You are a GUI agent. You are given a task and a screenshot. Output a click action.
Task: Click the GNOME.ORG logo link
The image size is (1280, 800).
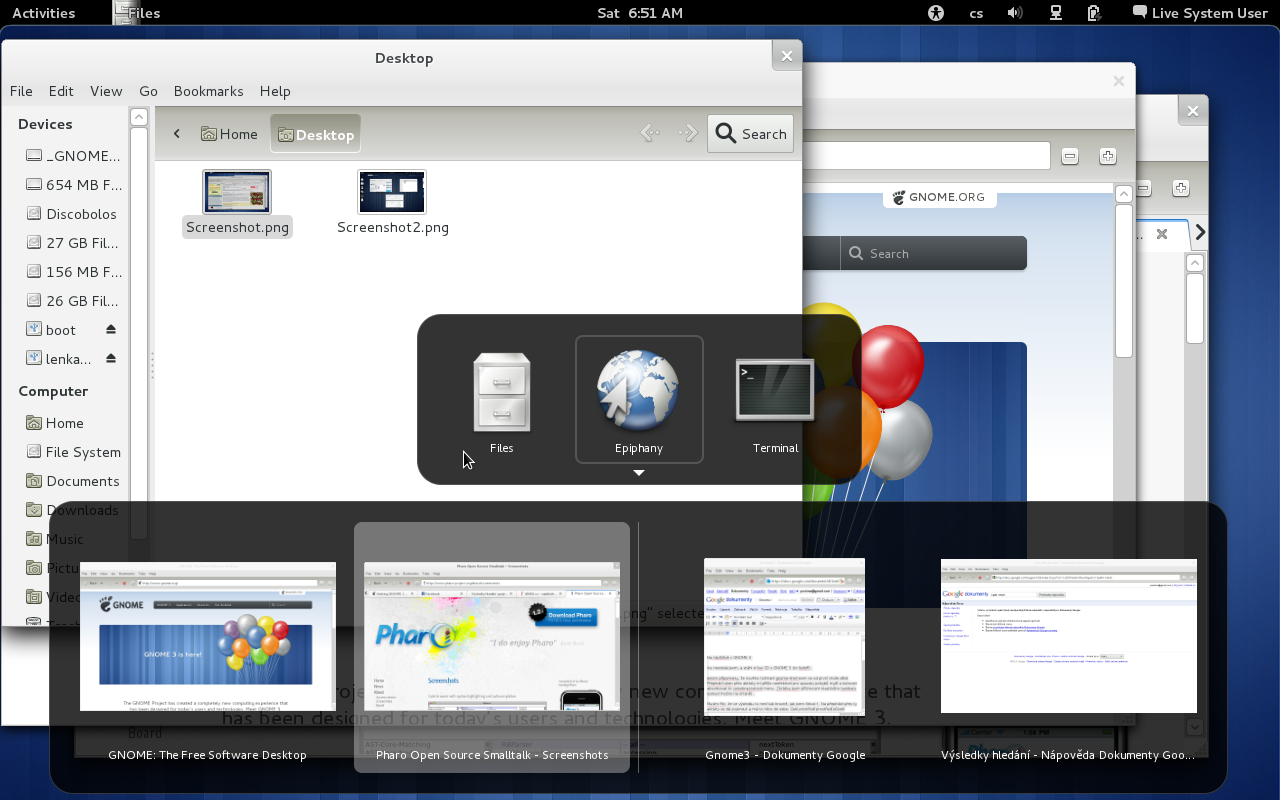[940, 197]
